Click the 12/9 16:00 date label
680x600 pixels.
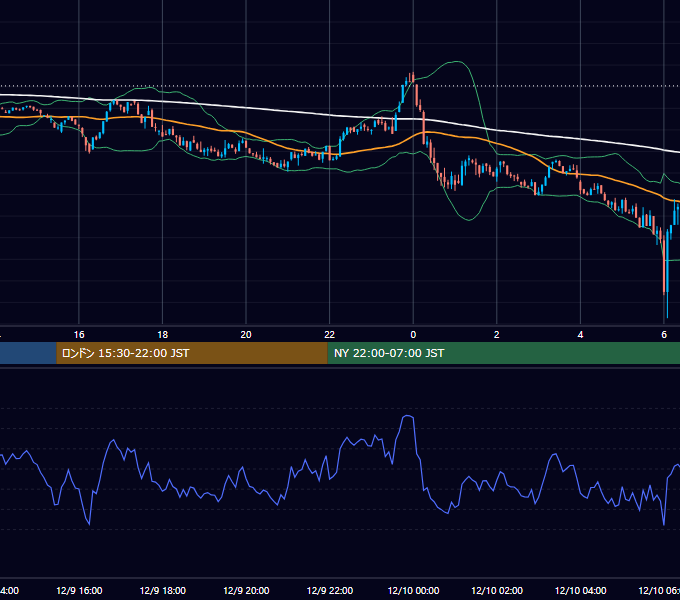point(79,590)
